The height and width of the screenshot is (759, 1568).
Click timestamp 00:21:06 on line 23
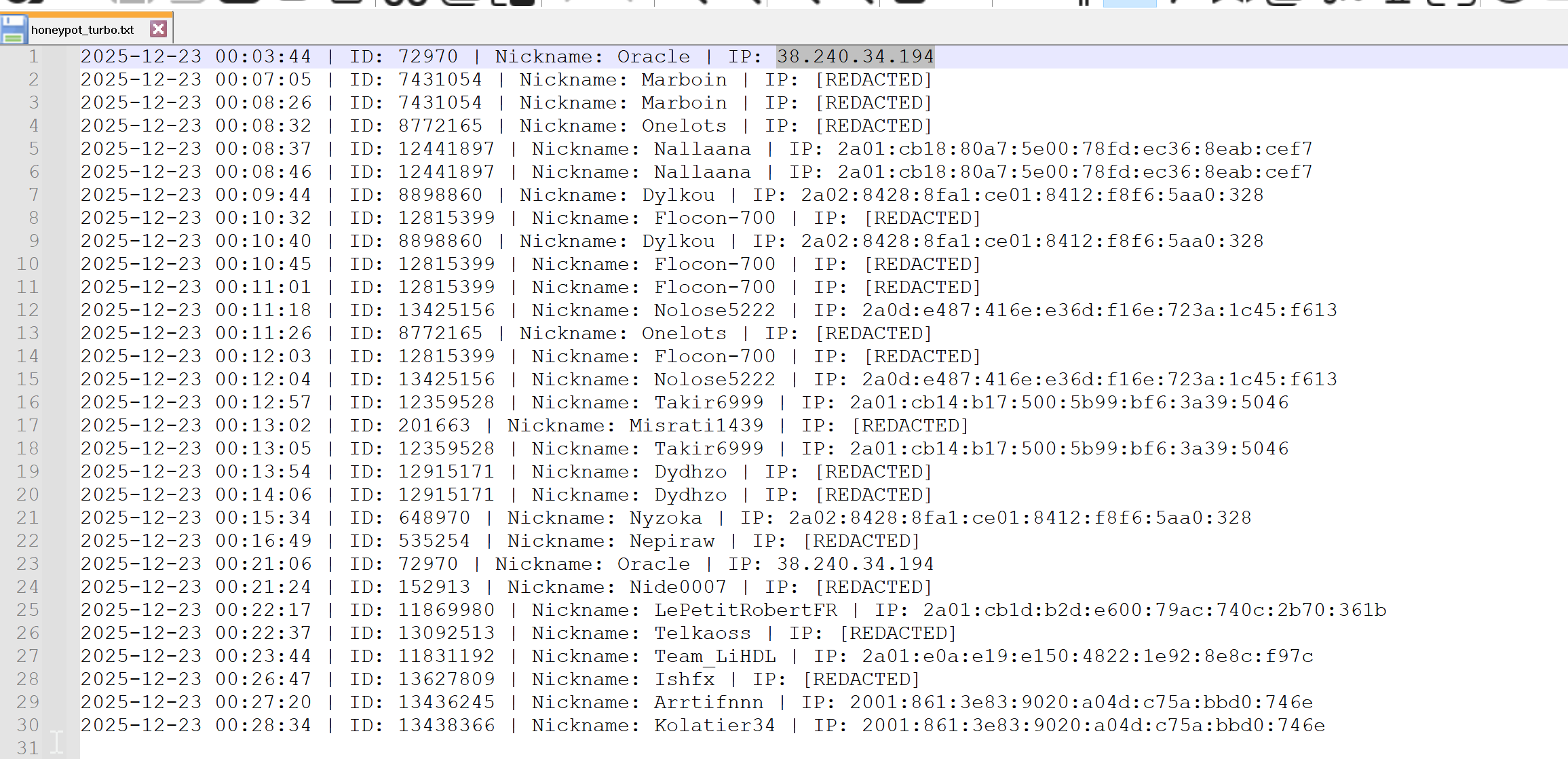coord(263,564)
